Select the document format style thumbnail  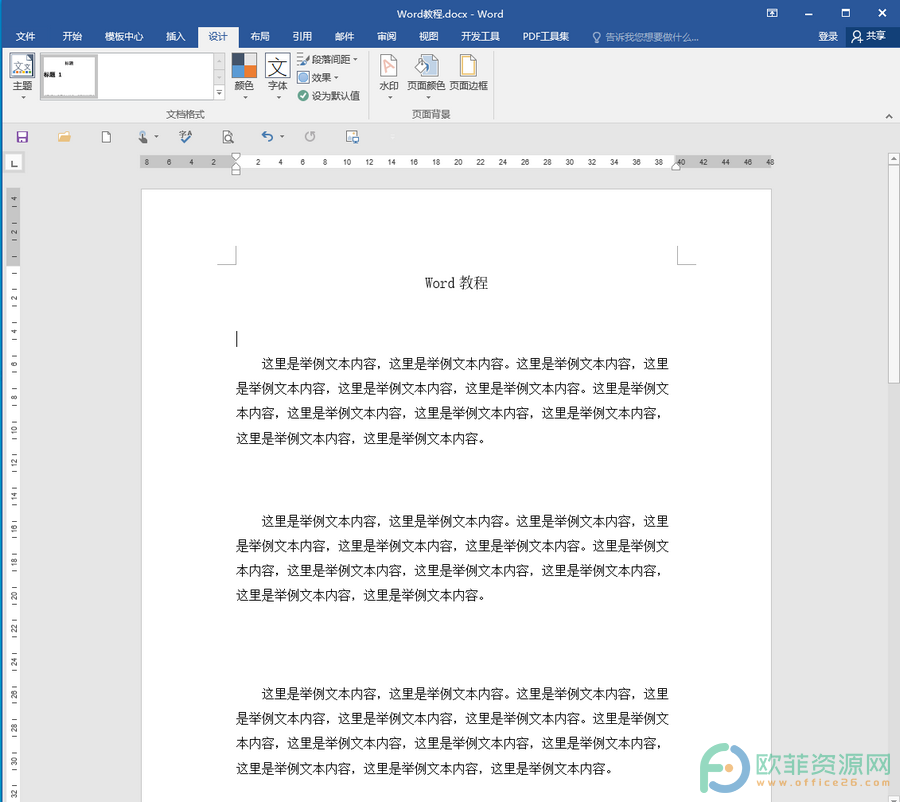pos(69,76)
